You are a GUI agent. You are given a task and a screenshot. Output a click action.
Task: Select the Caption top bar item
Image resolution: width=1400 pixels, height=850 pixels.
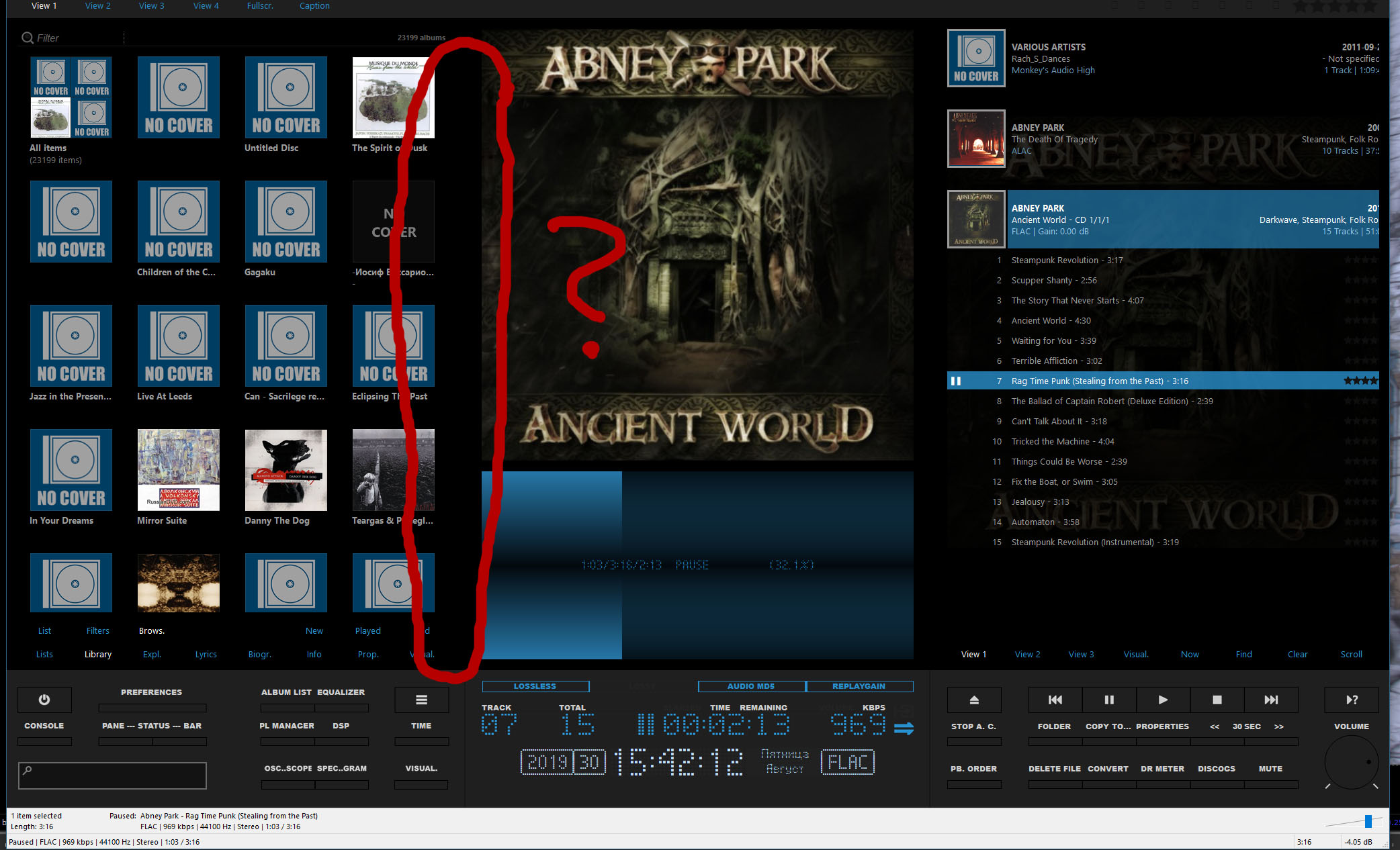pyautogui.click(x=314, y=6)
